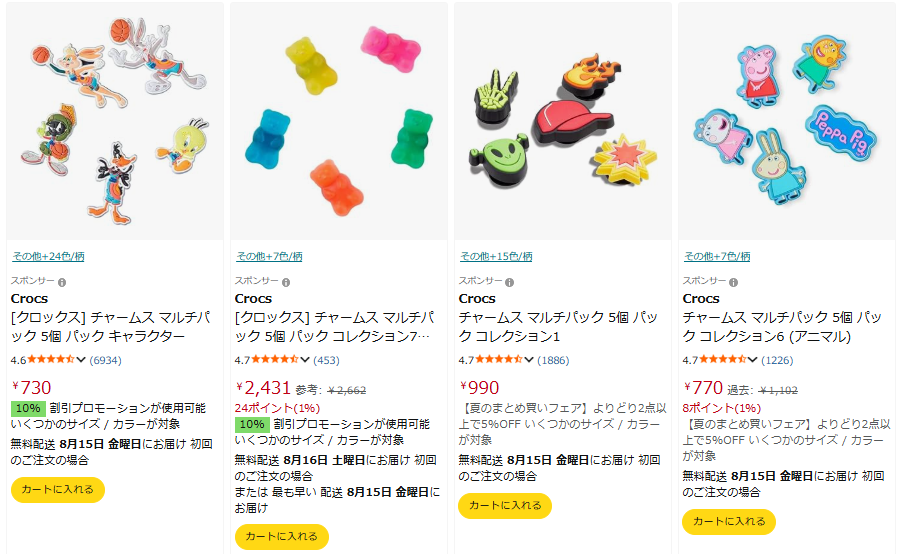View the 6934 reviews link
This screenshot has height=554, width=901.
(x=106, y=360)
